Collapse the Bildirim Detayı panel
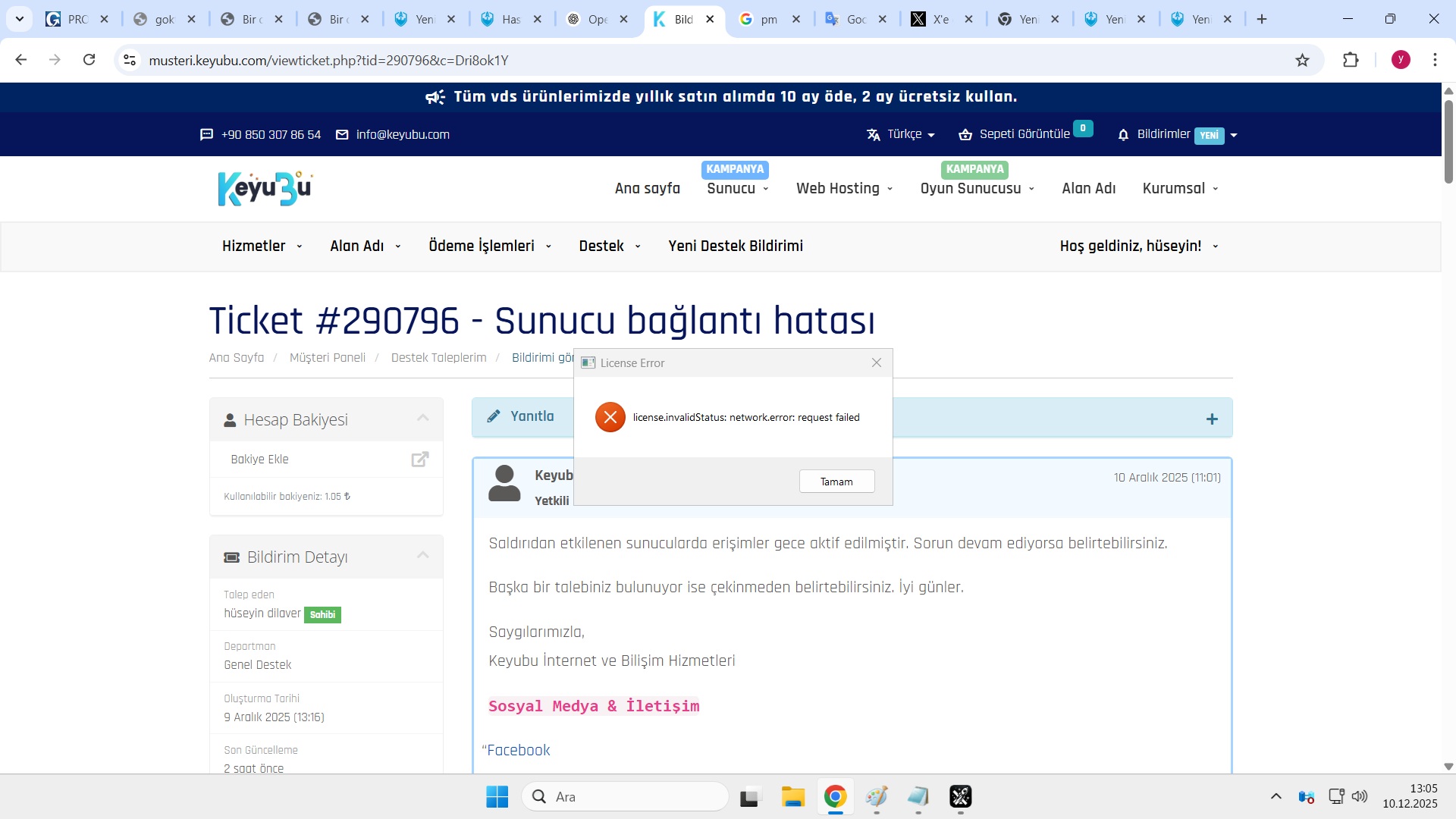Screen dimensions: 1456x819 coord(423,556)
